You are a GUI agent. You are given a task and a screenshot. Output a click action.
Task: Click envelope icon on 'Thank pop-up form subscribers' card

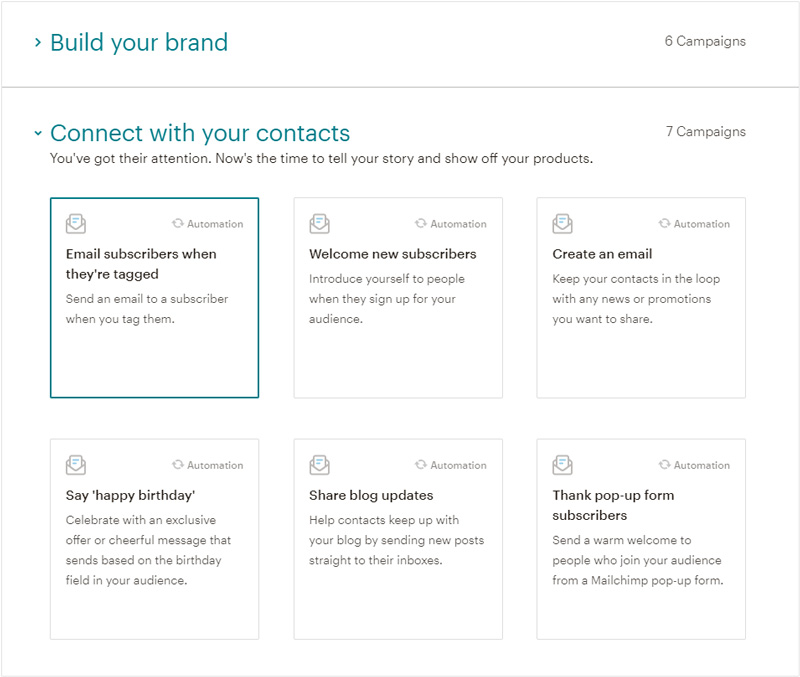click(x=563, y=465)
